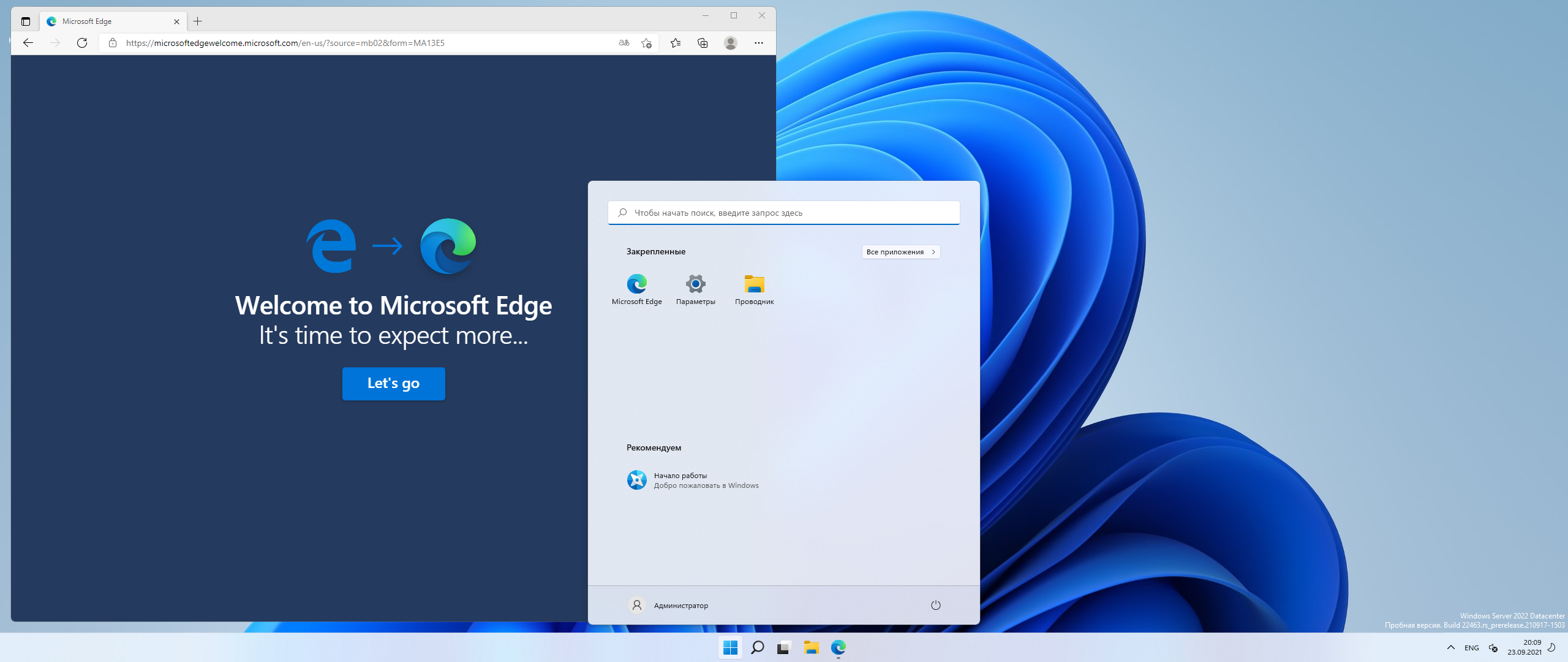
Task: Close the Microsoft Edge tab
Action: [x=176, y=21]
